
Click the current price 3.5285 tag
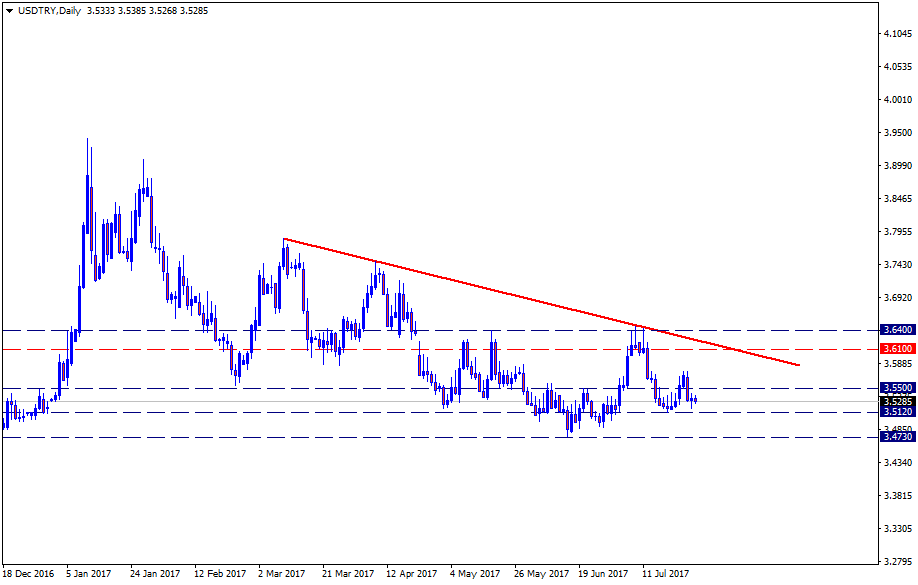coord(896,402)
